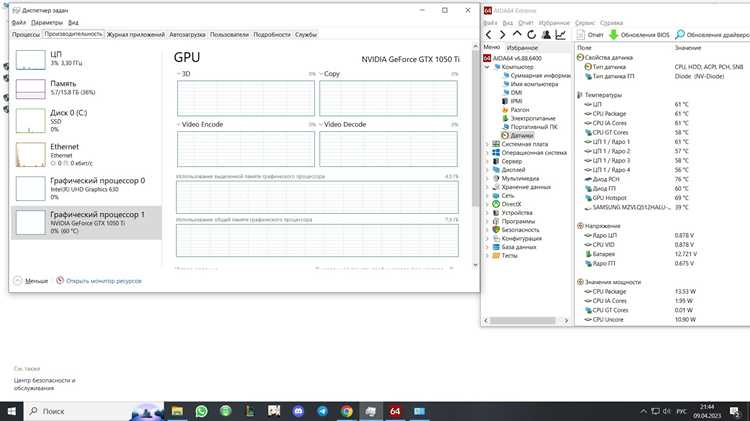
Task: Open Discord from the taskbar
Action: click(x=298, y=411)
